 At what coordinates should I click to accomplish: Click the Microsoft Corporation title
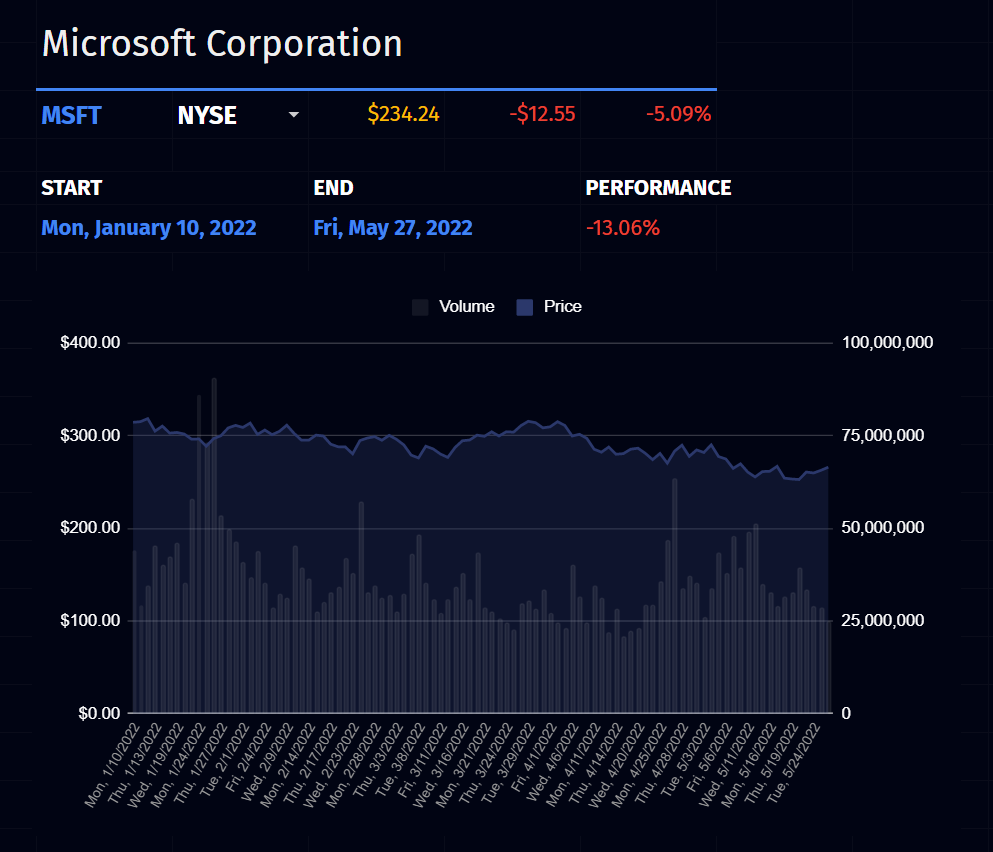point(222,43)
